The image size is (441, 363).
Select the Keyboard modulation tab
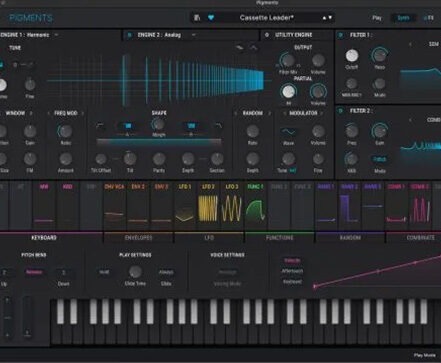click(x=44, y=238)
